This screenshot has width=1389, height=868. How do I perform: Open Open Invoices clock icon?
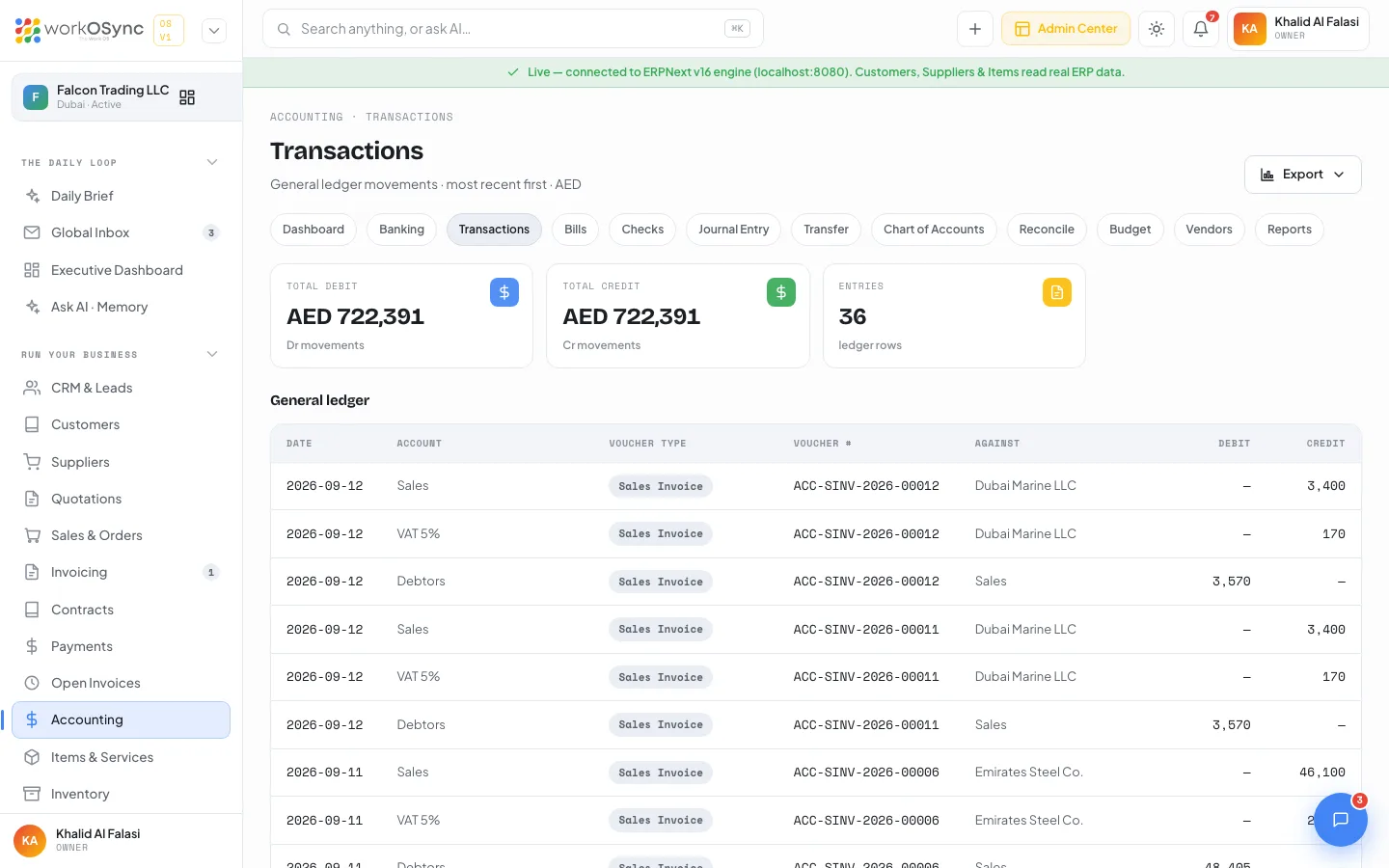pos(32,683)
